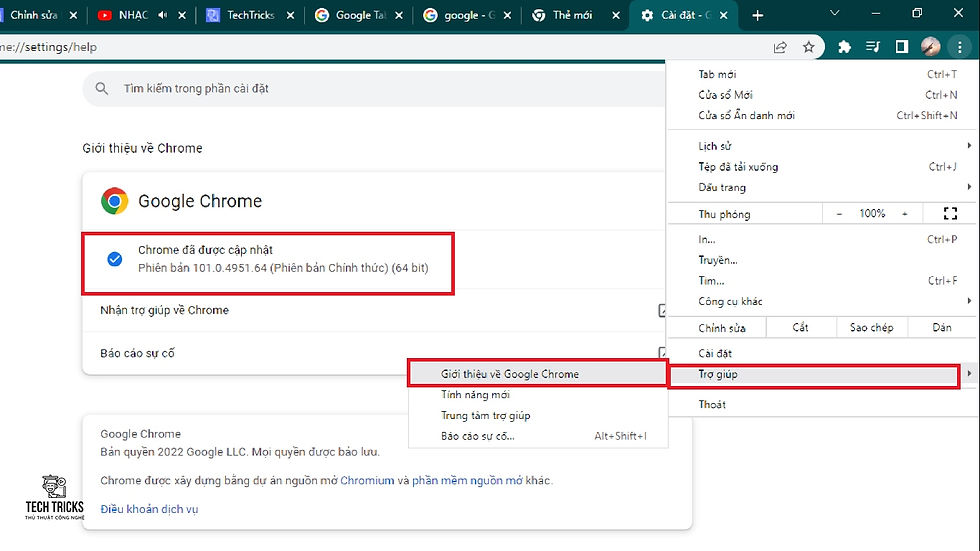Image resolution: width=980 pixels, height=551 pixels.
Task: Close the Cài đặt tab
Action: 724,16
